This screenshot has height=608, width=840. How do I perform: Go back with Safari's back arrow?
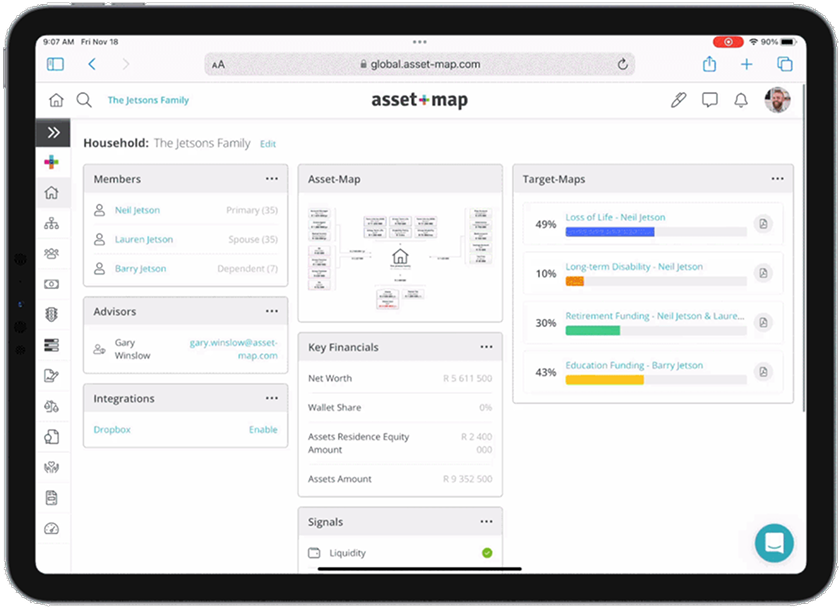click(92, 64)
